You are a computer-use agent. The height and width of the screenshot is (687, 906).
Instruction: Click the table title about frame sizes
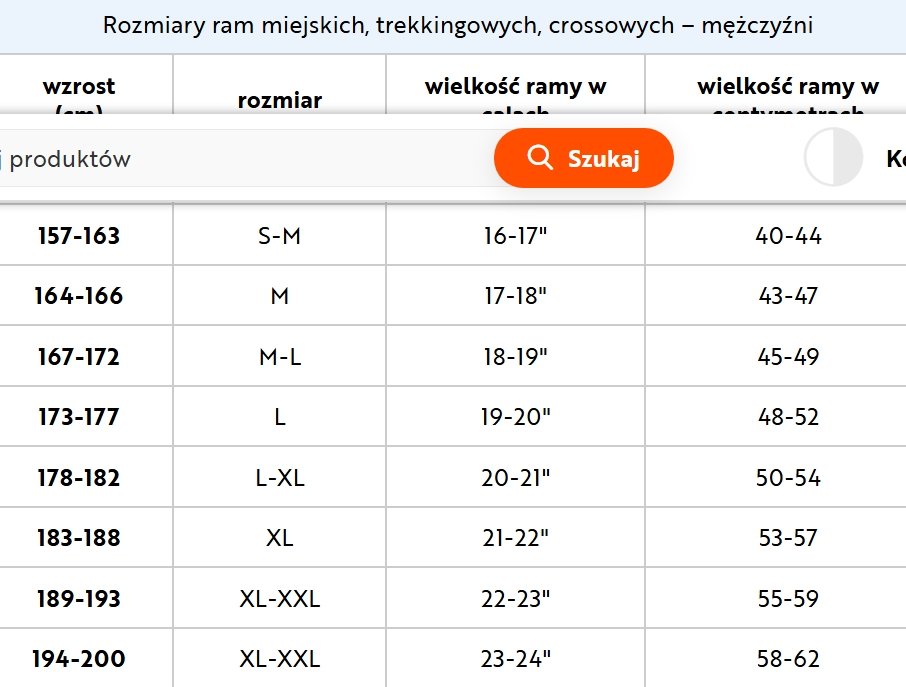(457, 25)
